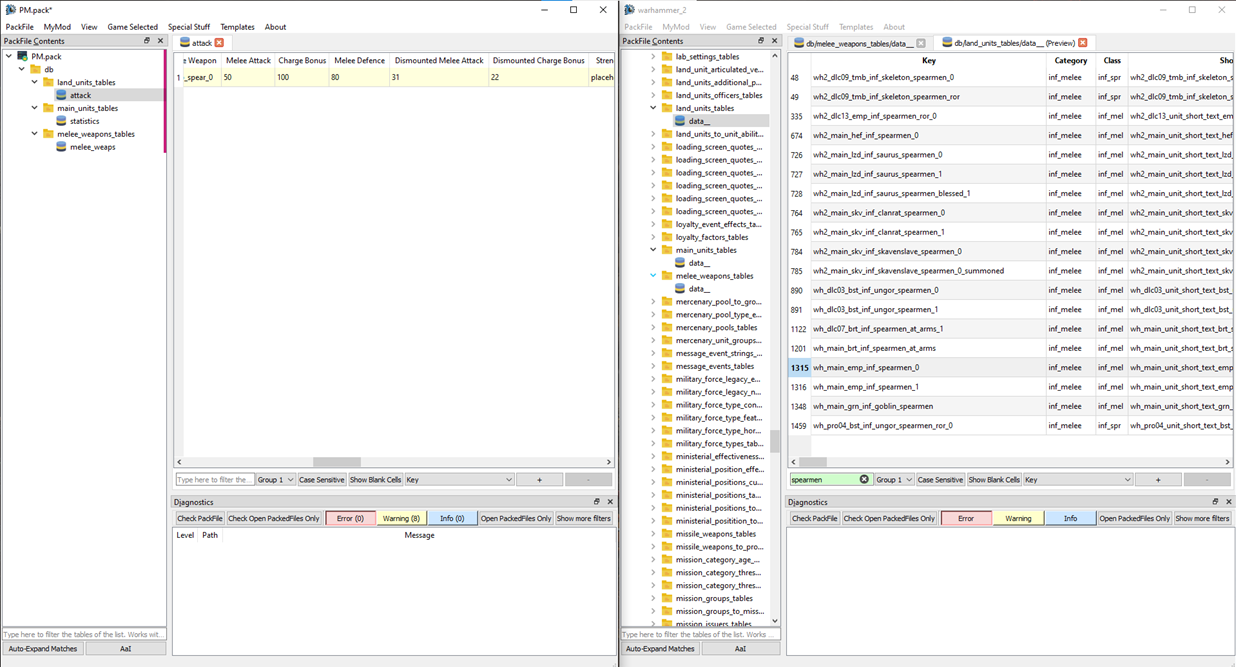1236x667 pixels.
Task: Close the warhammer_2 Diagnostics panel
Action: tap(1228, 502)
